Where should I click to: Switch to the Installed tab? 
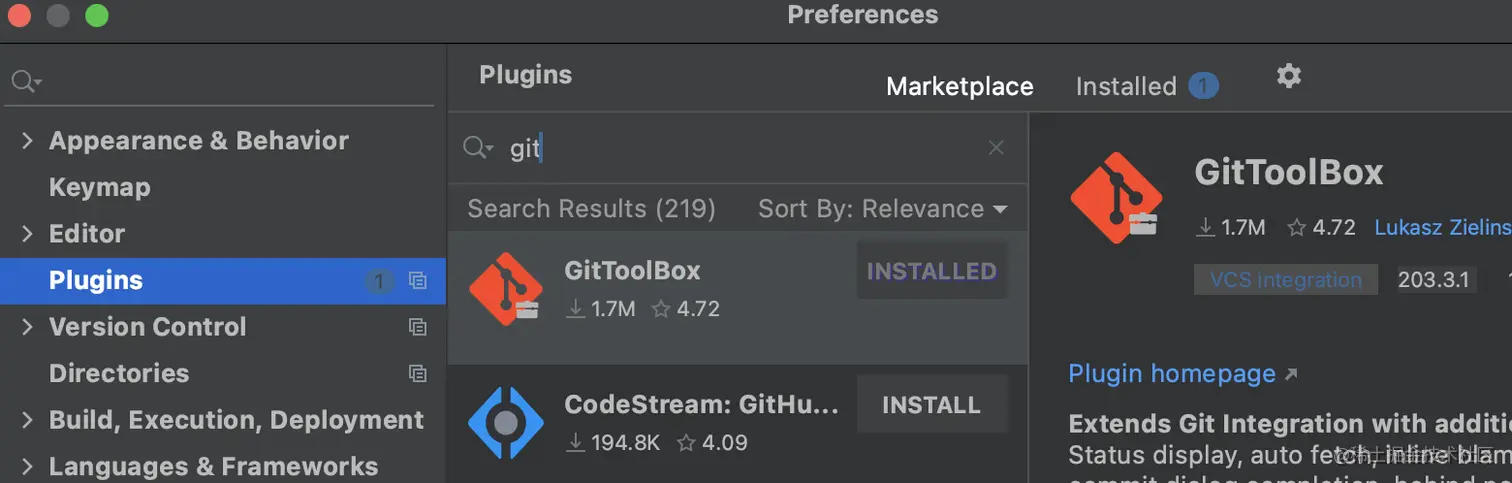[x=1126, y=87]
